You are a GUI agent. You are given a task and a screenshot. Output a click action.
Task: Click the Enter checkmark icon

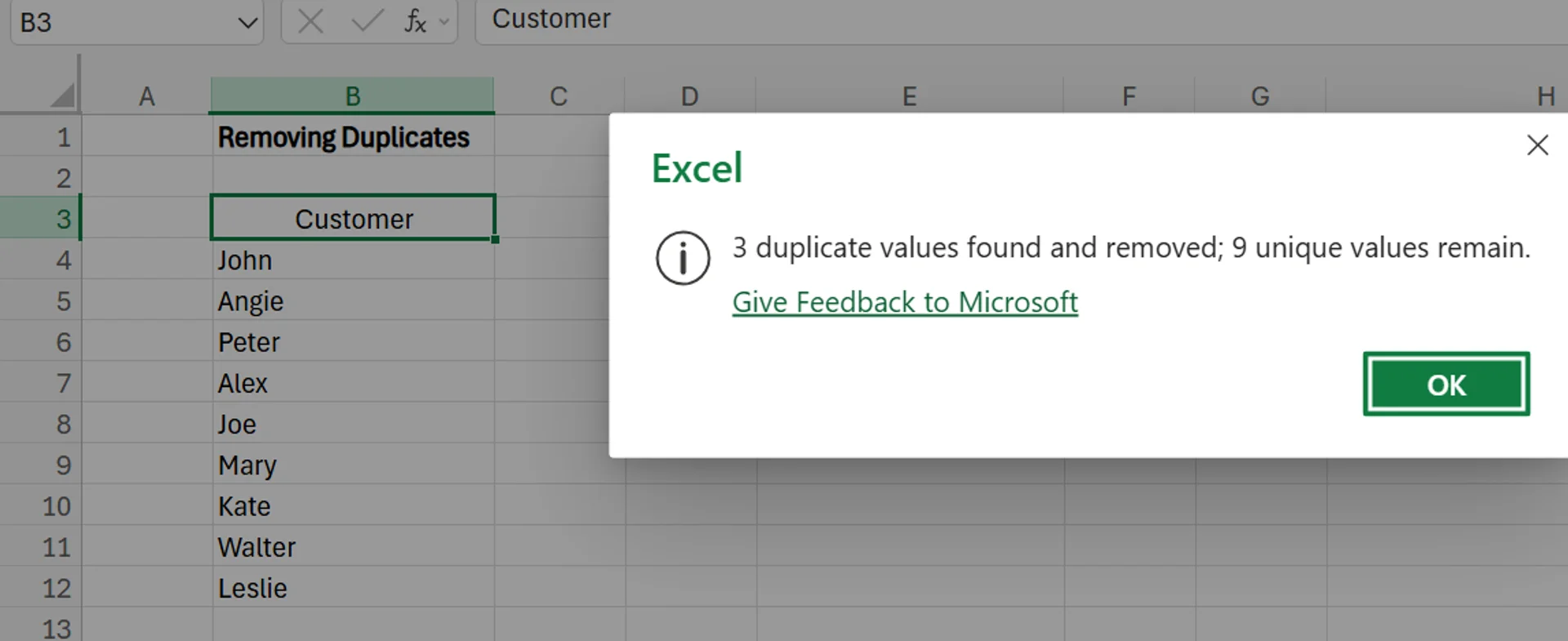pyautogui.click(x=367, y=21)
